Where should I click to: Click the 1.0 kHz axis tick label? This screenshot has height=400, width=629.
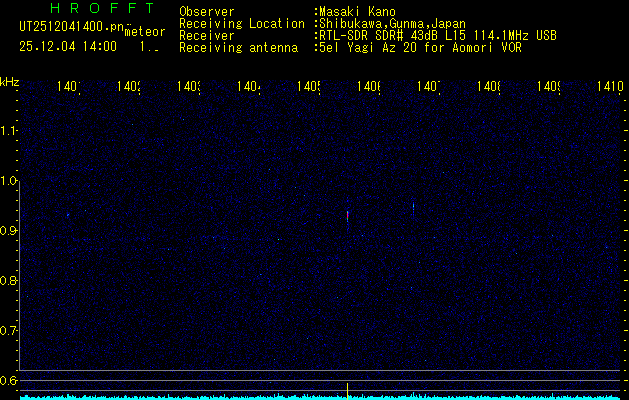tap(8, 181)
